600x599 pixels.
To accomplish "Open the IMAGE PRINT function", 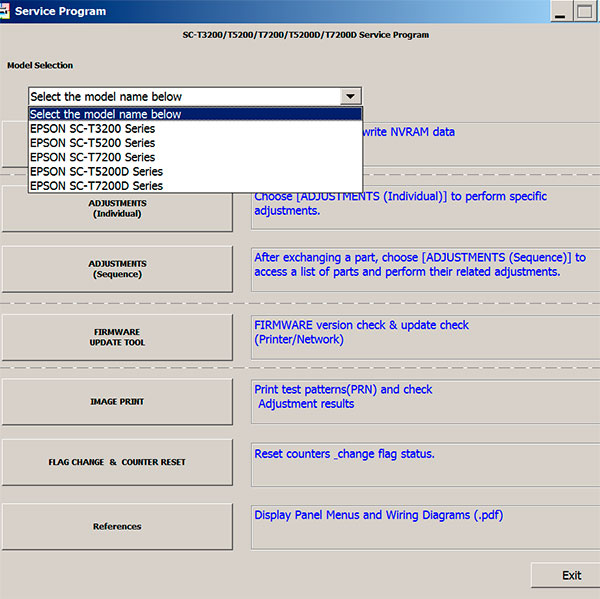I will 117,402.
